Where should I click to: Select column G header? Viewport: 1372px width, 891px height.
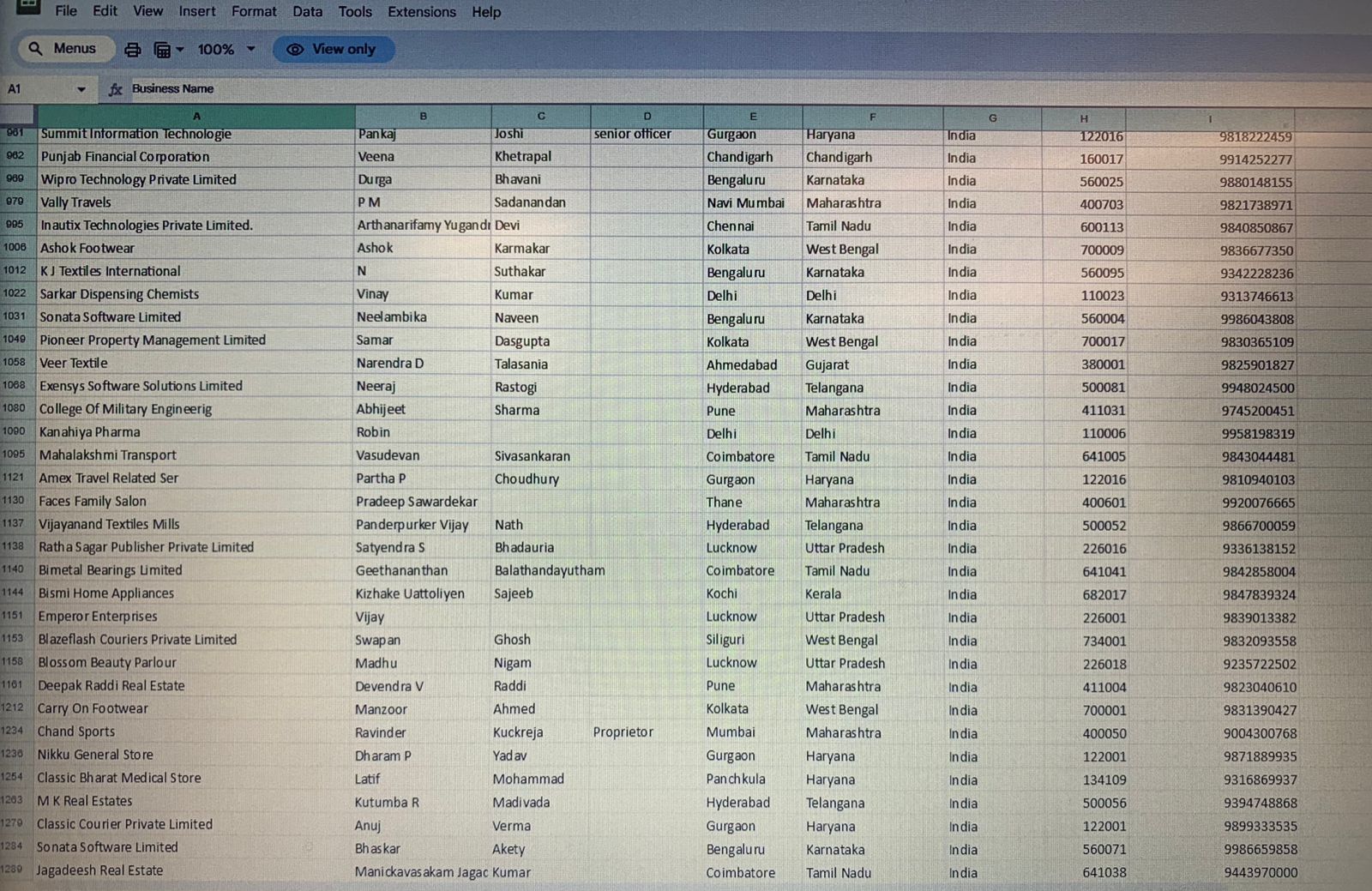click(992, 117)
